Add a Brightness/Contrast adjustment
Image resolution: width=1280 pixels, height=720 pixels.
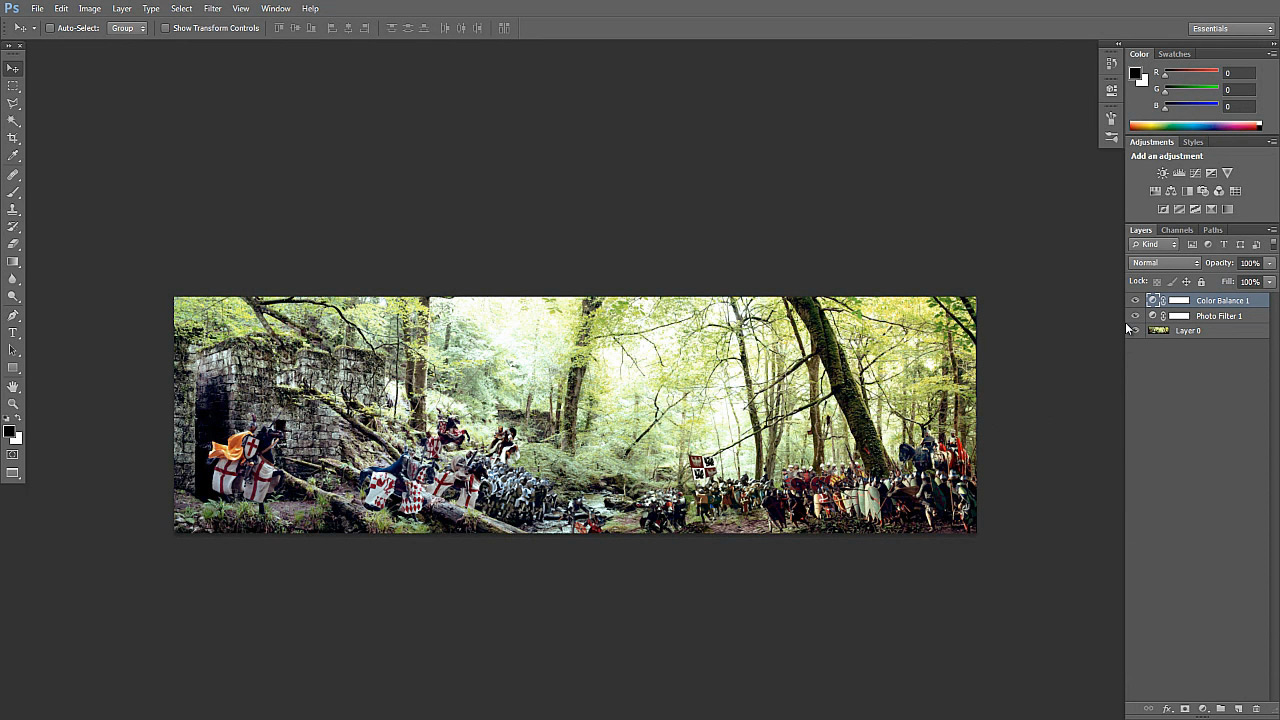click(1162, 173)
